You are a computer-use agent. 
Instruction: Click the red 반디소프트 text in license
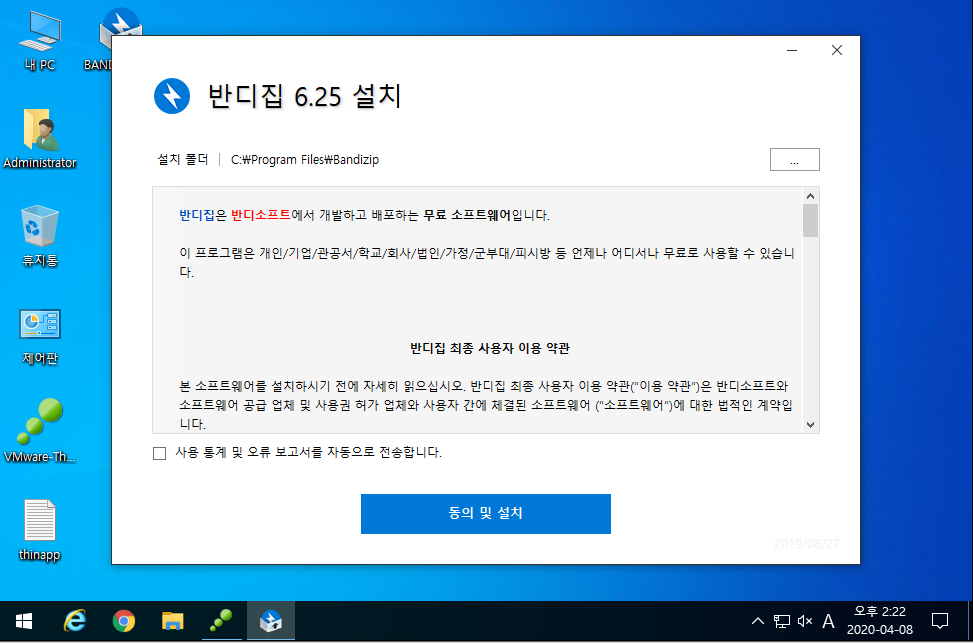click(x=260, y=216)
